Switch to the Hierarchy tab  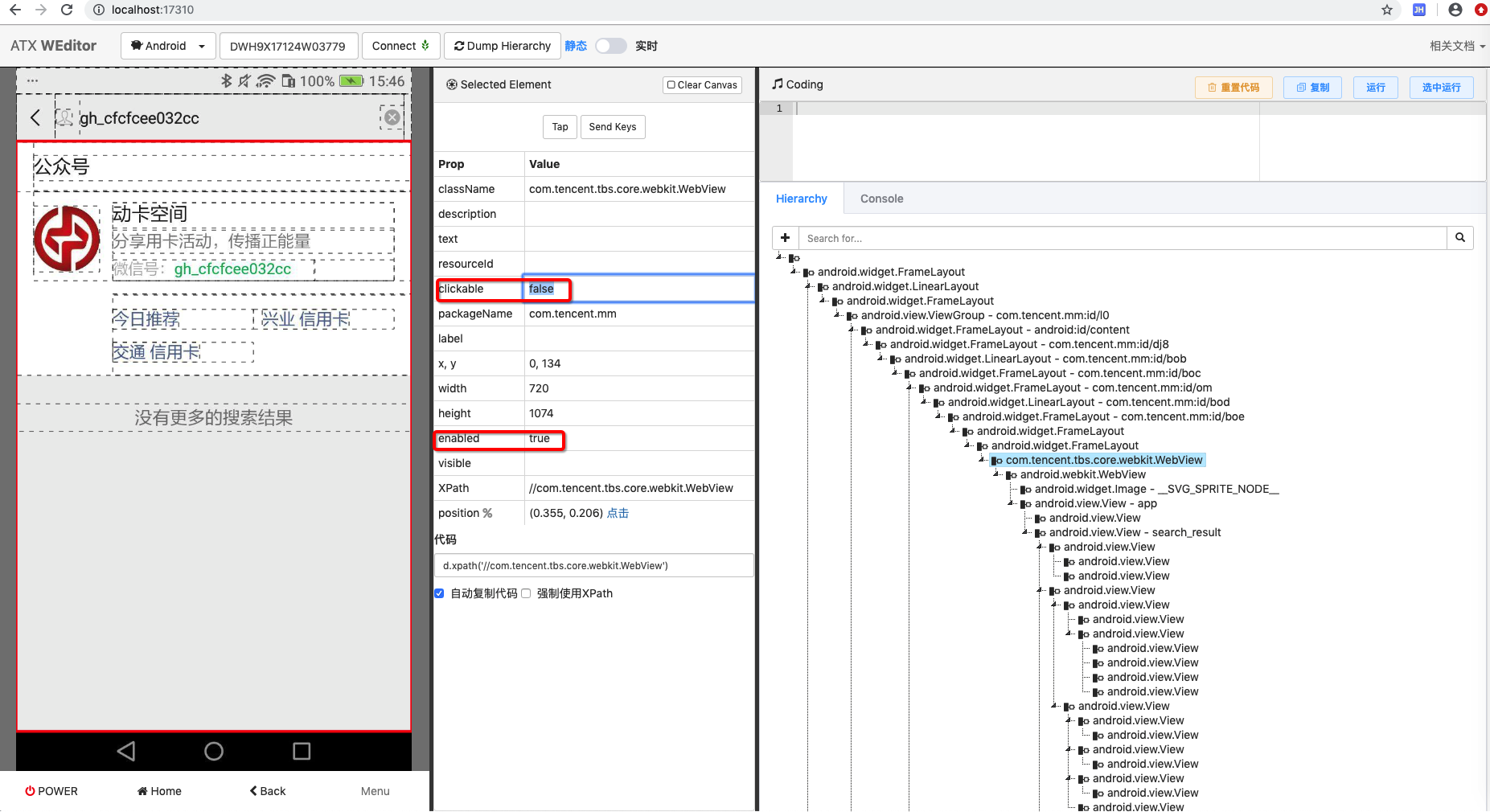coord(802,199)
